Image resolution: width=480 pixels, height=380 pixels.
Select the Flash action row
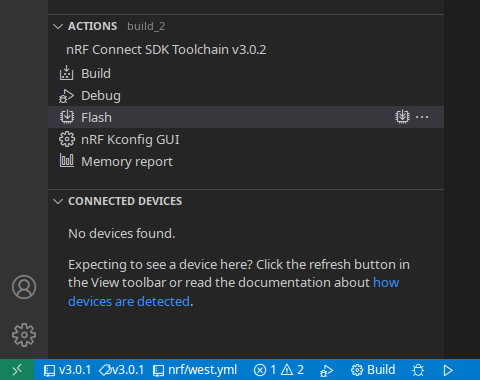pyautogui.click(x=246, y=117)
